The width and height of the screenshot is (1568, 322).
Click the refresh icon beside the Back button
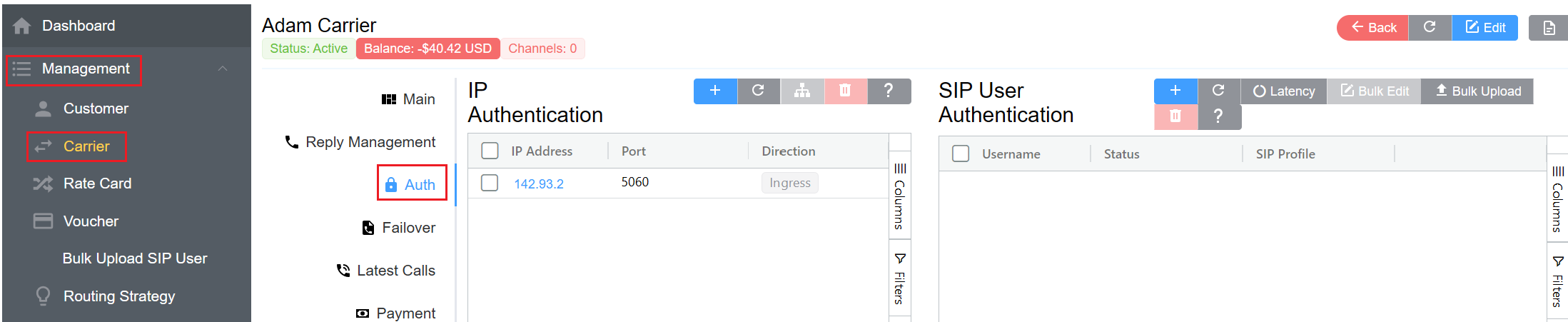pos(1430,27)
